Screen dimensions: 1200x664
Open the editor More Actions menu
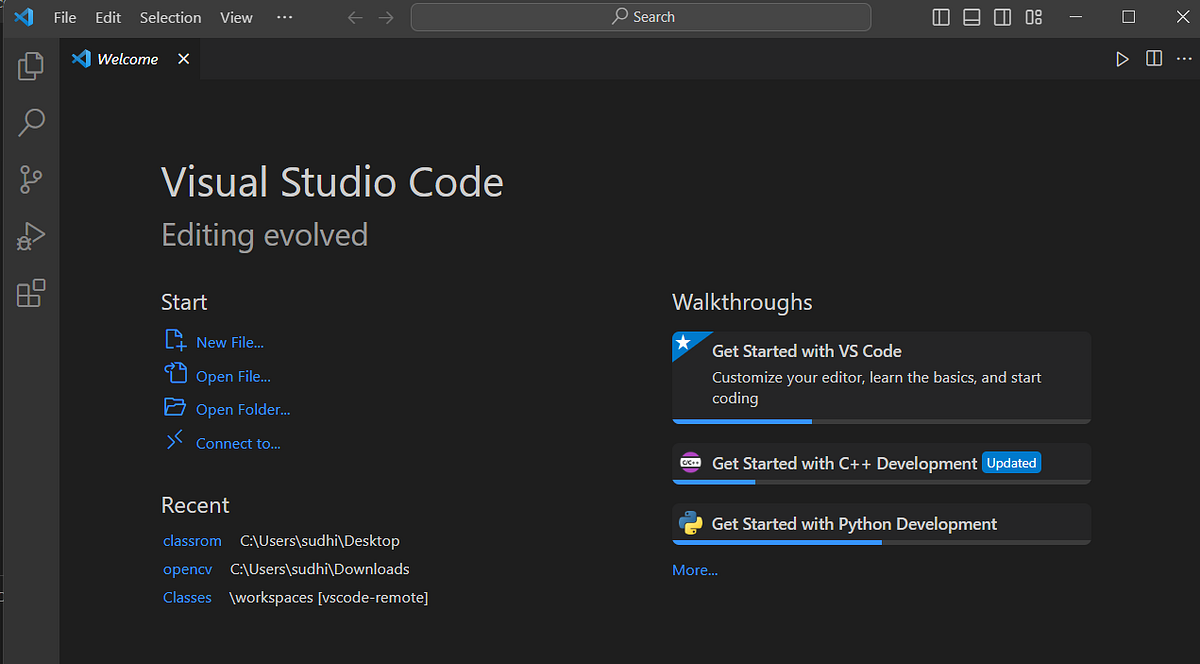click(1184, 58)
